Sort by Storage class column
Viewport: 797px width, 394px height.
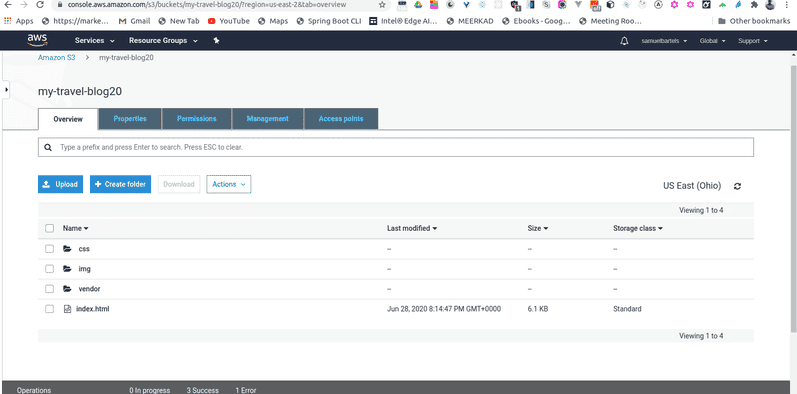click(638, 228)
